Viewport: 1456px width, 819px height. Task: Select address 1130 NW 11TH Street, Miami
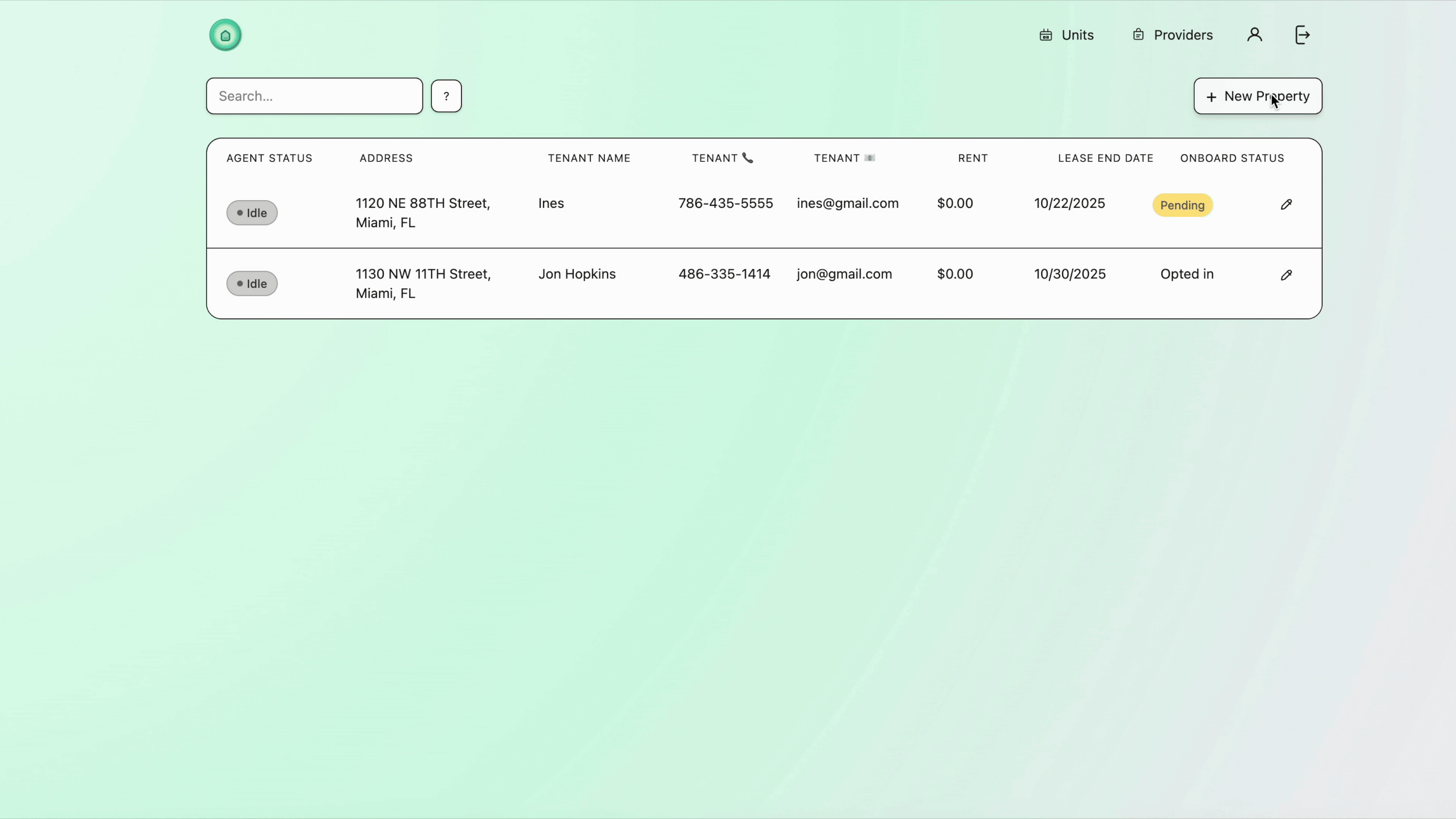(x=424, y=284)
